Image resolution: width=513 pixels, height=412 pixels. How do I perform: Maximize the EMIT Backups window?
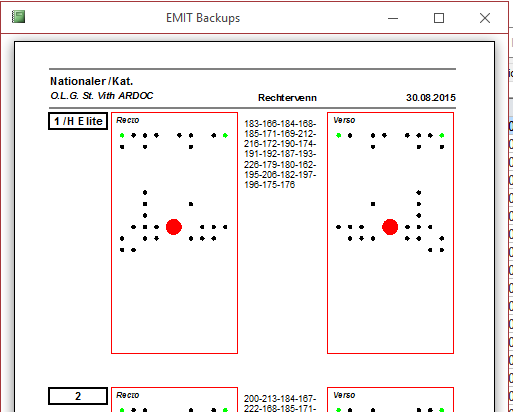[439, 18]
